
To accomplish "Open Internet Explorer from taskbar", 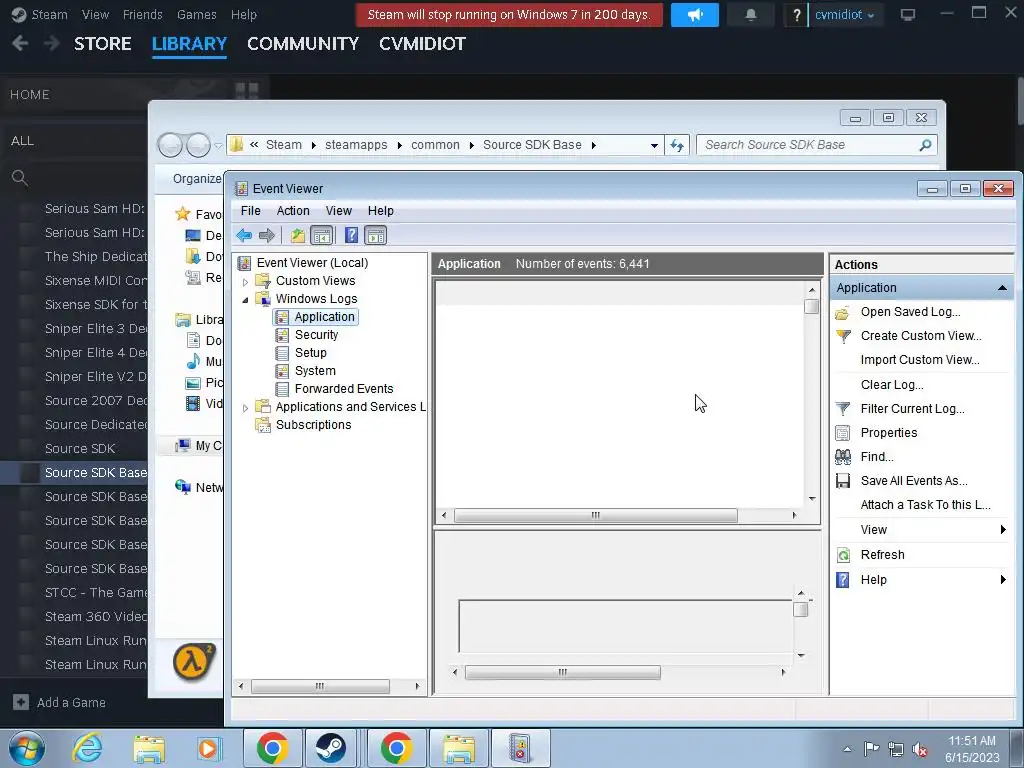I will (88, 748).
